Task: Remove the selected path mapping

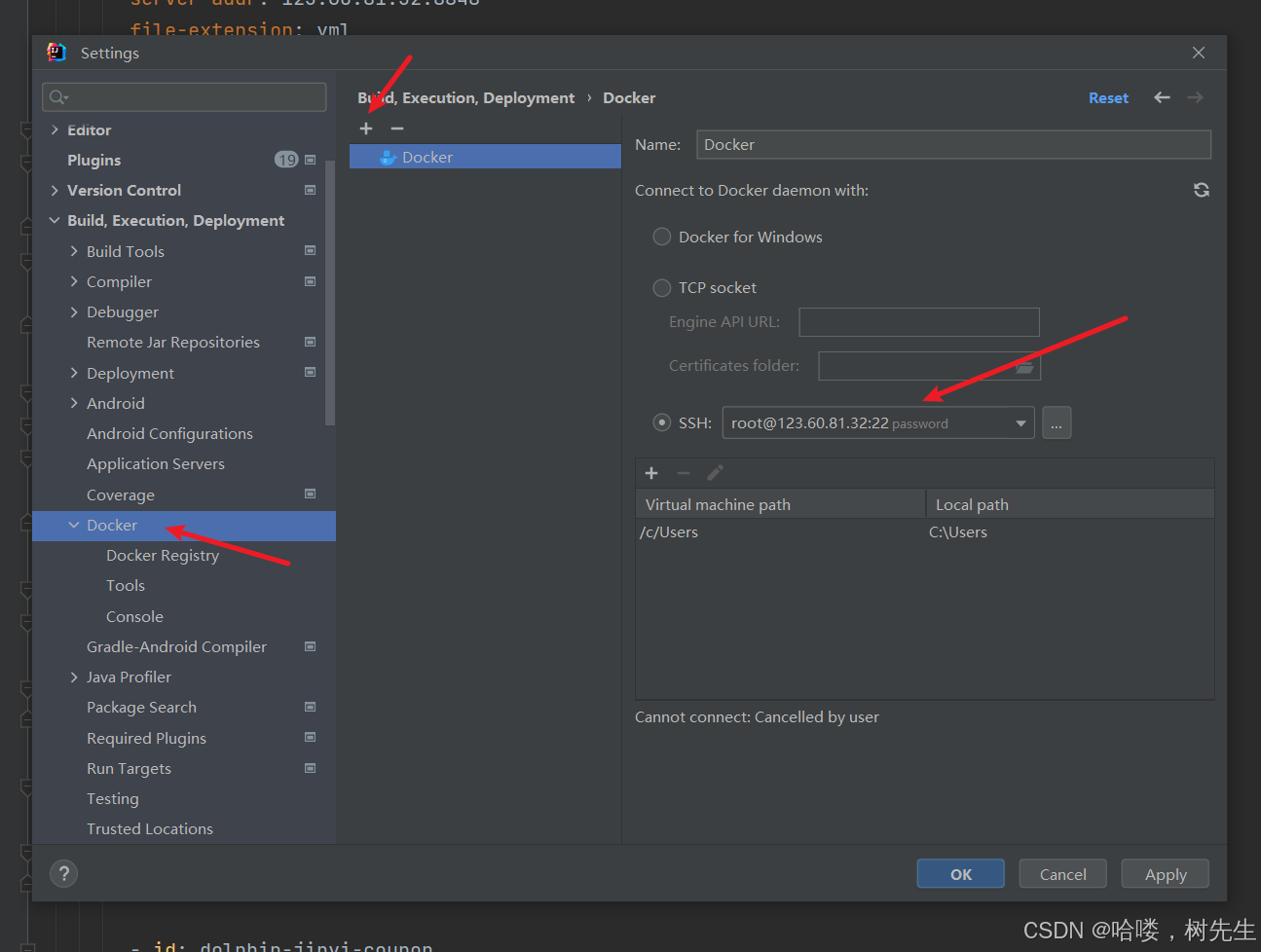Action: coord(684,473)
